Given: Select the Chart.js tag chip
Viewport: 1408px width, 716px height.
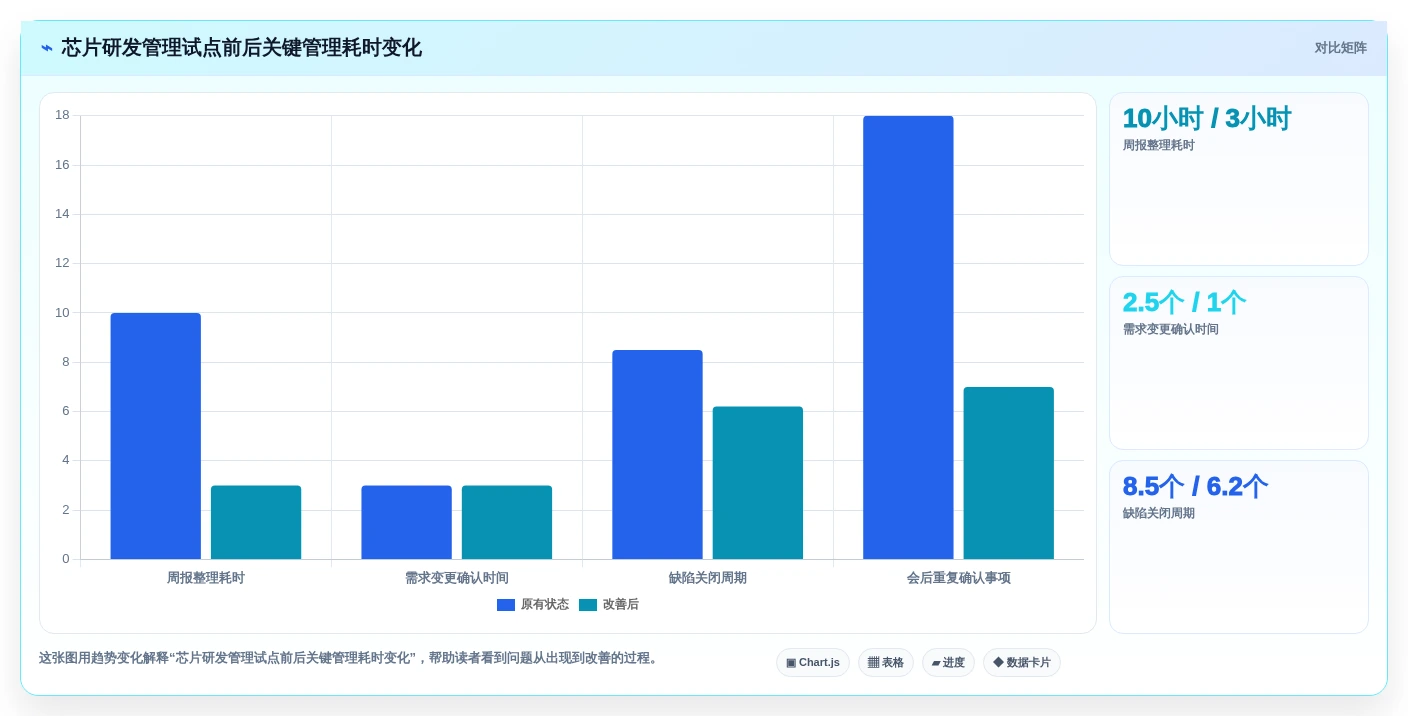Looking at the screenshot, I should [x=813, y=663].
